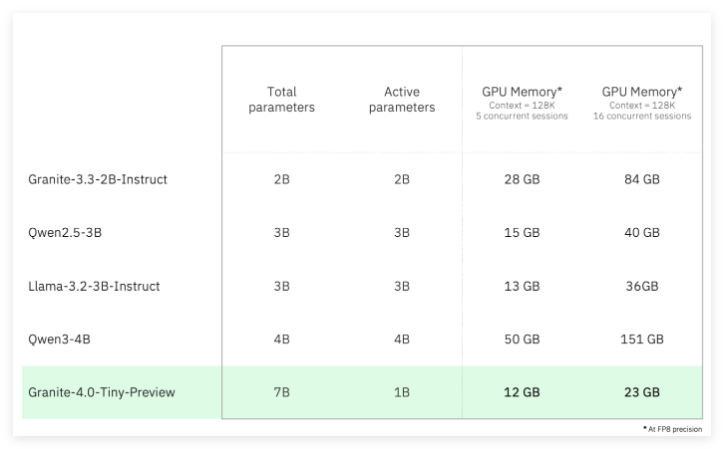Click the Total parameters column header

282,100
